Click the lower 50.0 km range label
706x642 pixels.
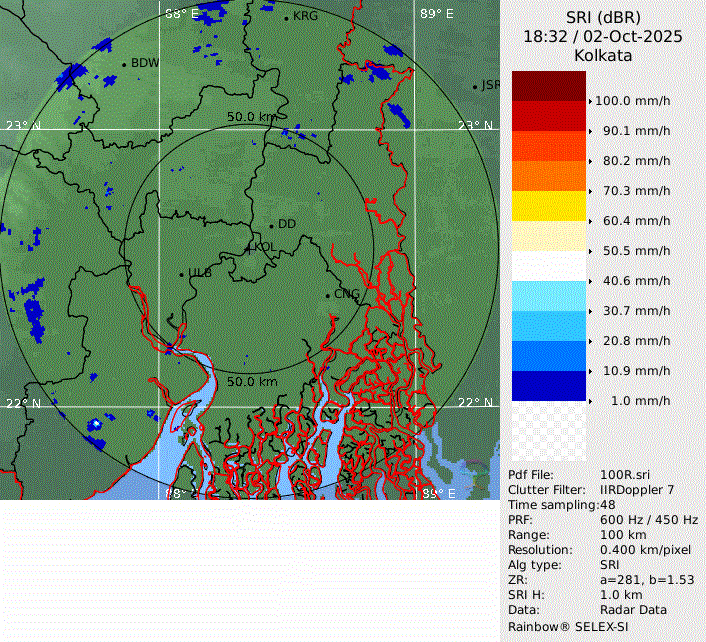[x=252, y=382]
